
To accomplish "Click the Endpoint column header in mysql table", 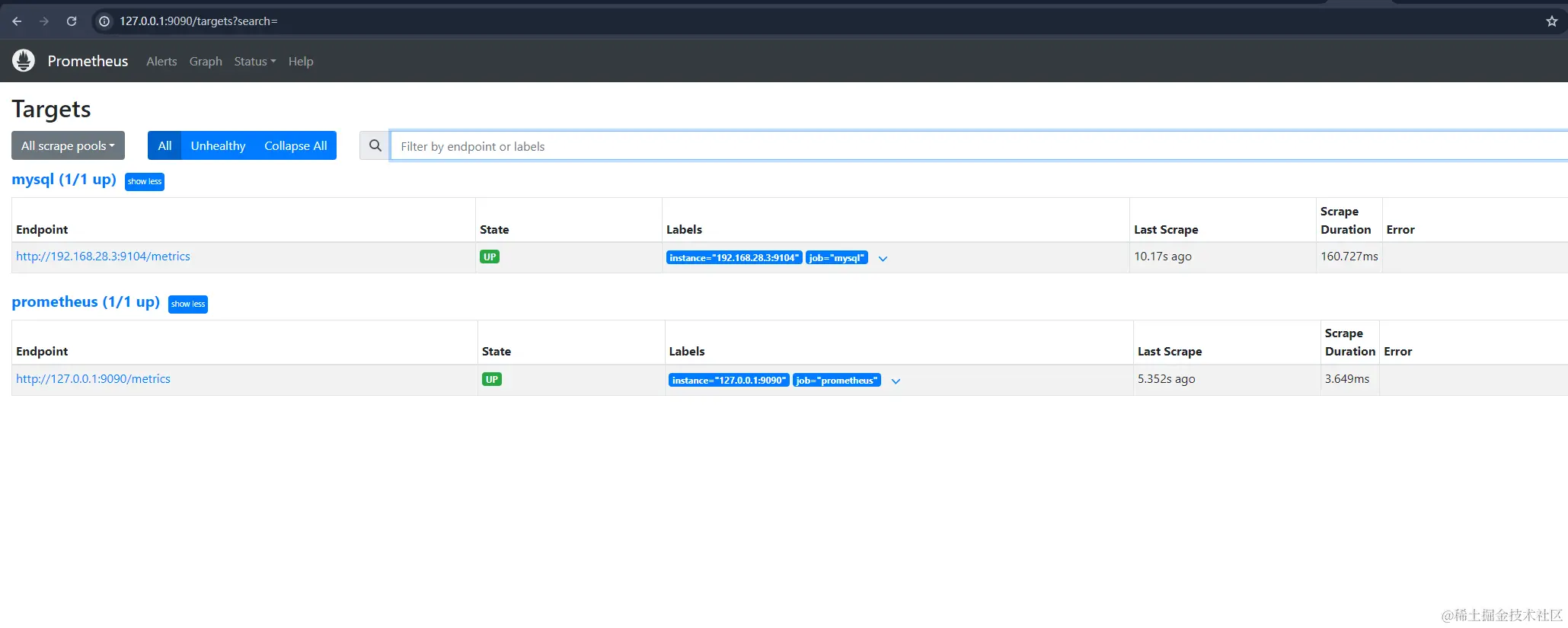I will (x=42, y=230).
